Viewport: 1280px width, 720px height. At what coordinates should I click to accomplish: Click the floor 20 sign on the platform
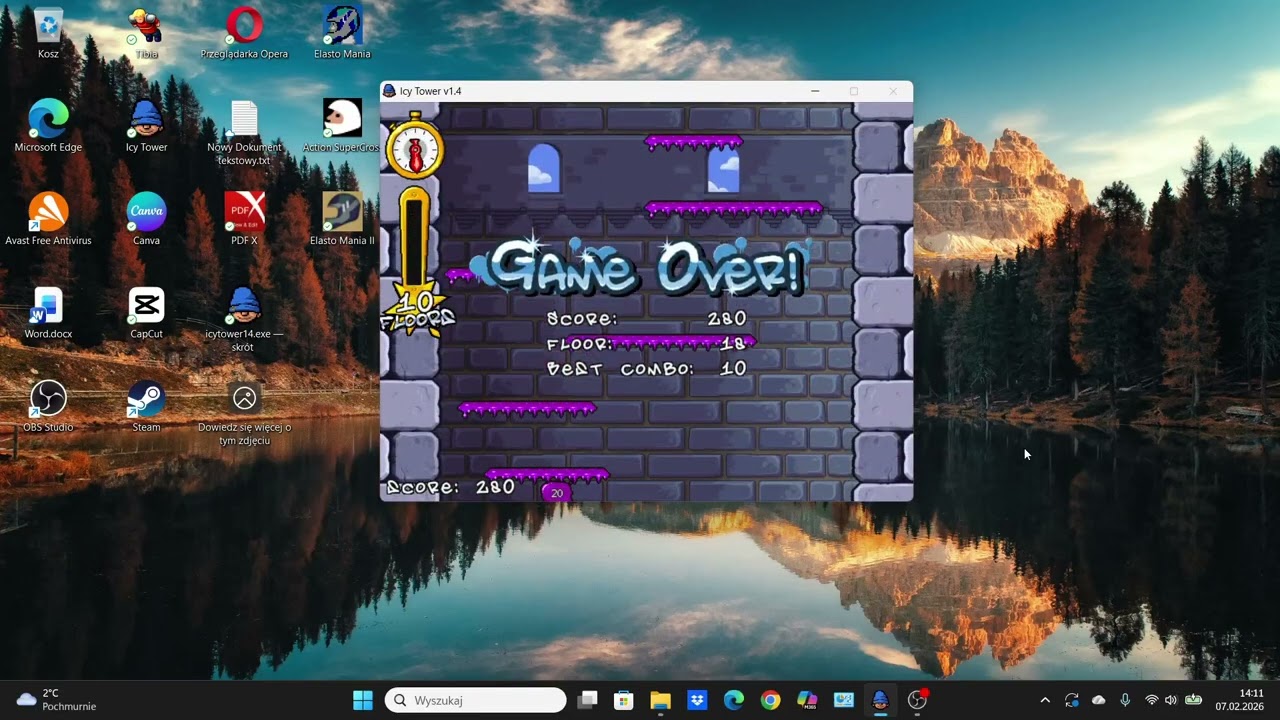tap(557, 492)
